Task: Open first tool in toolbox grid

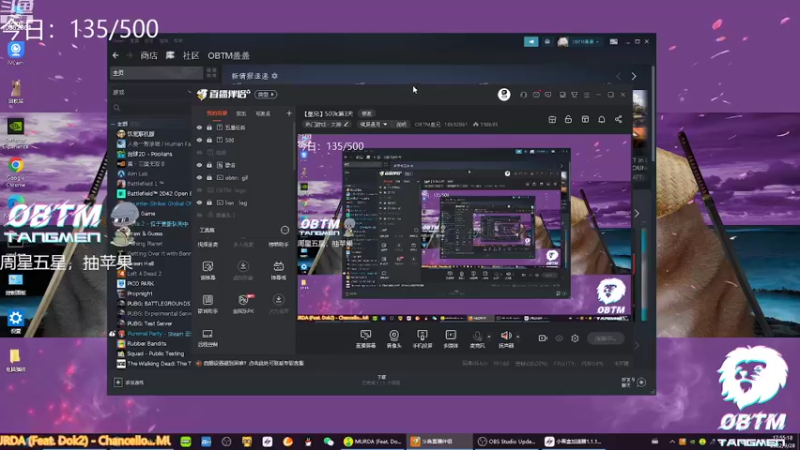Action: 208,270
